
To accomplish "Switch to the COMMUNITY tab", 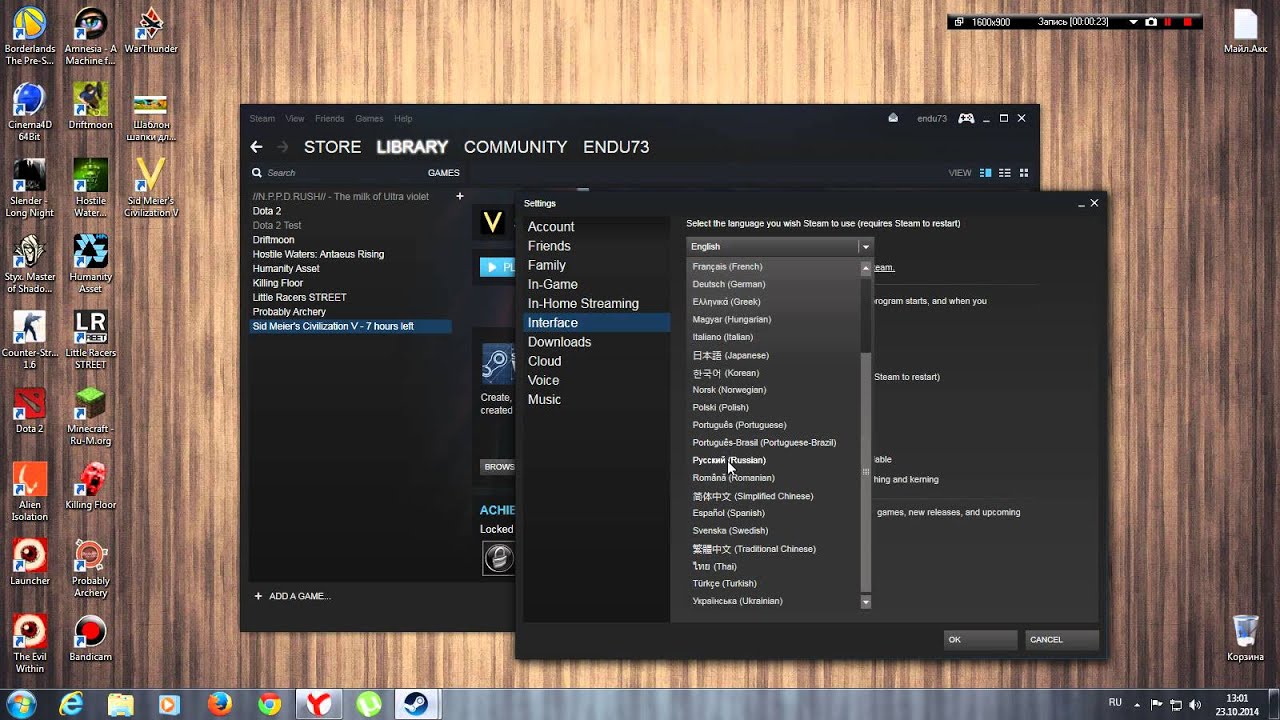I will tap(515, 147).
